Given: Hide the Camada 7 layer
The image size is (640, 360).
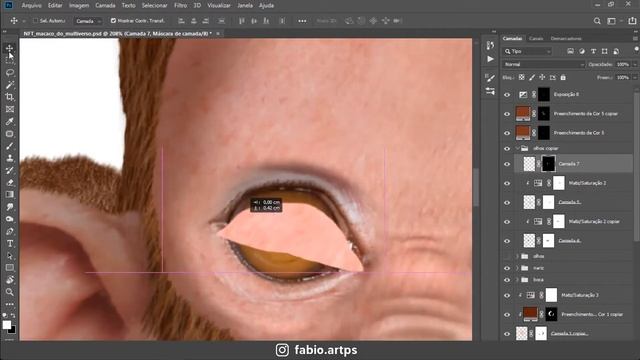Looking at the screenshot, I should [507, 164].
